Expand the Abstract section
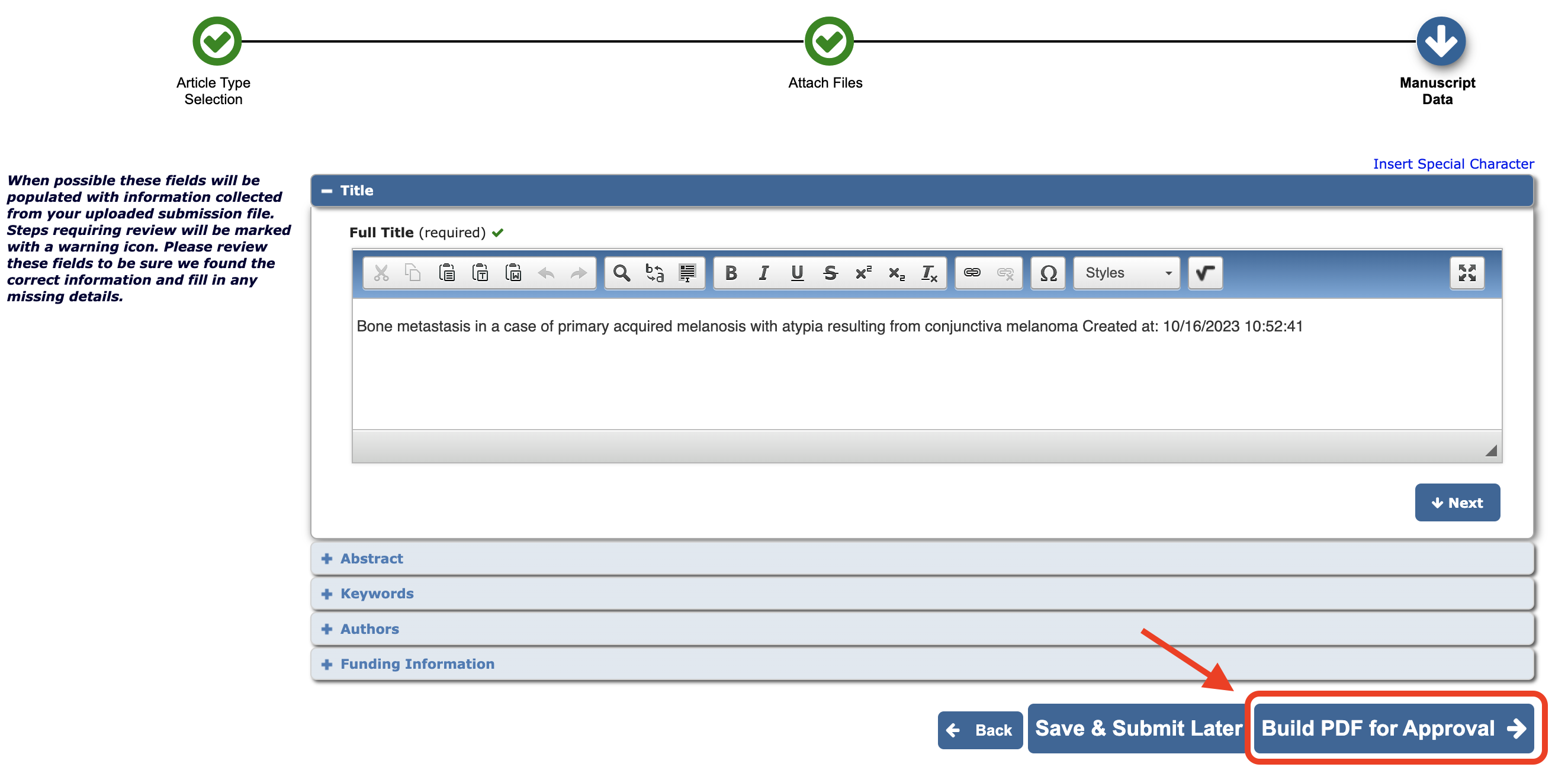The image size is (1568, 767). click(921, 559)
